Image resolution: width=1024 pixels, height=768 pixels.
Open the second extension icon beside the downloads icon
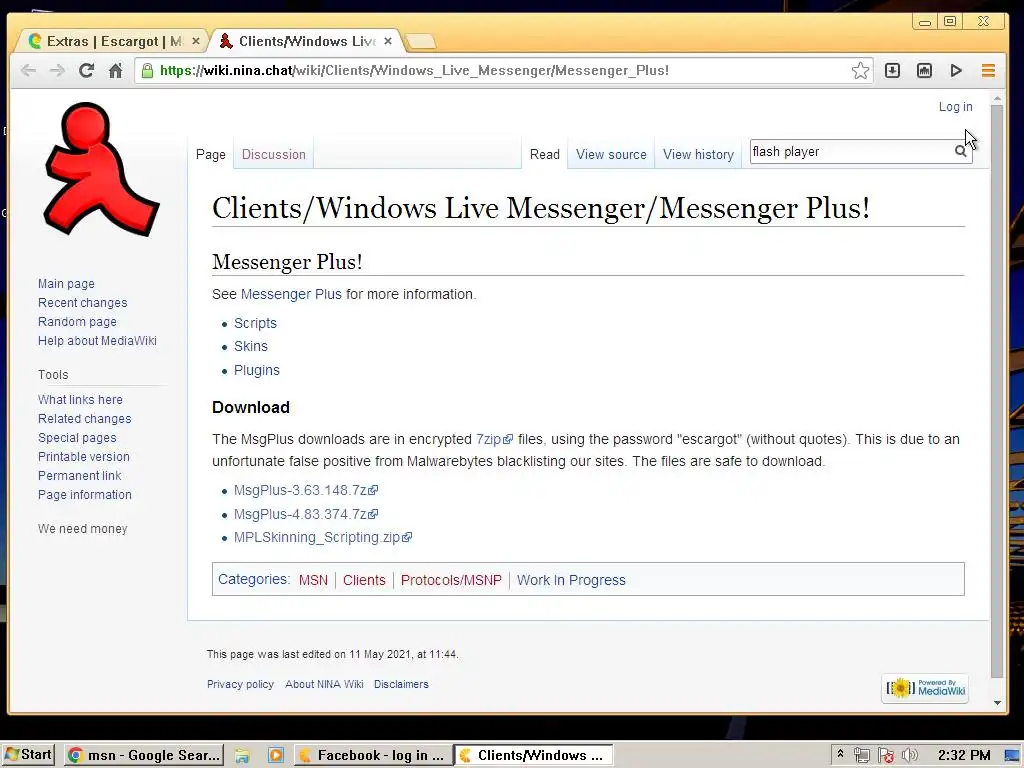(x=924, y=71)
